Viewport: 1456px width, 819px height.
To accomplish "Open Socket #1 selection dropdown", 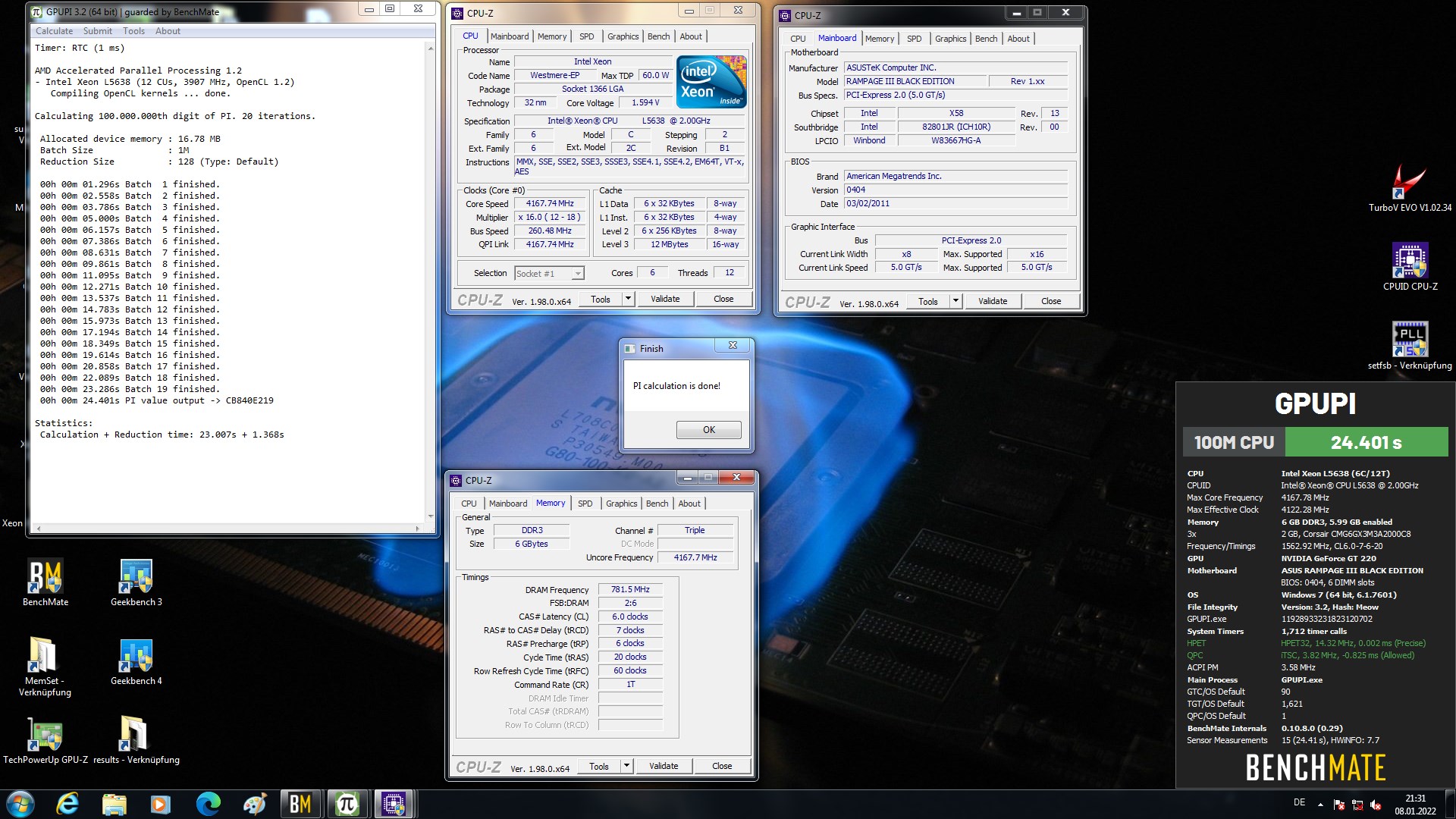I will click(549, 273).
